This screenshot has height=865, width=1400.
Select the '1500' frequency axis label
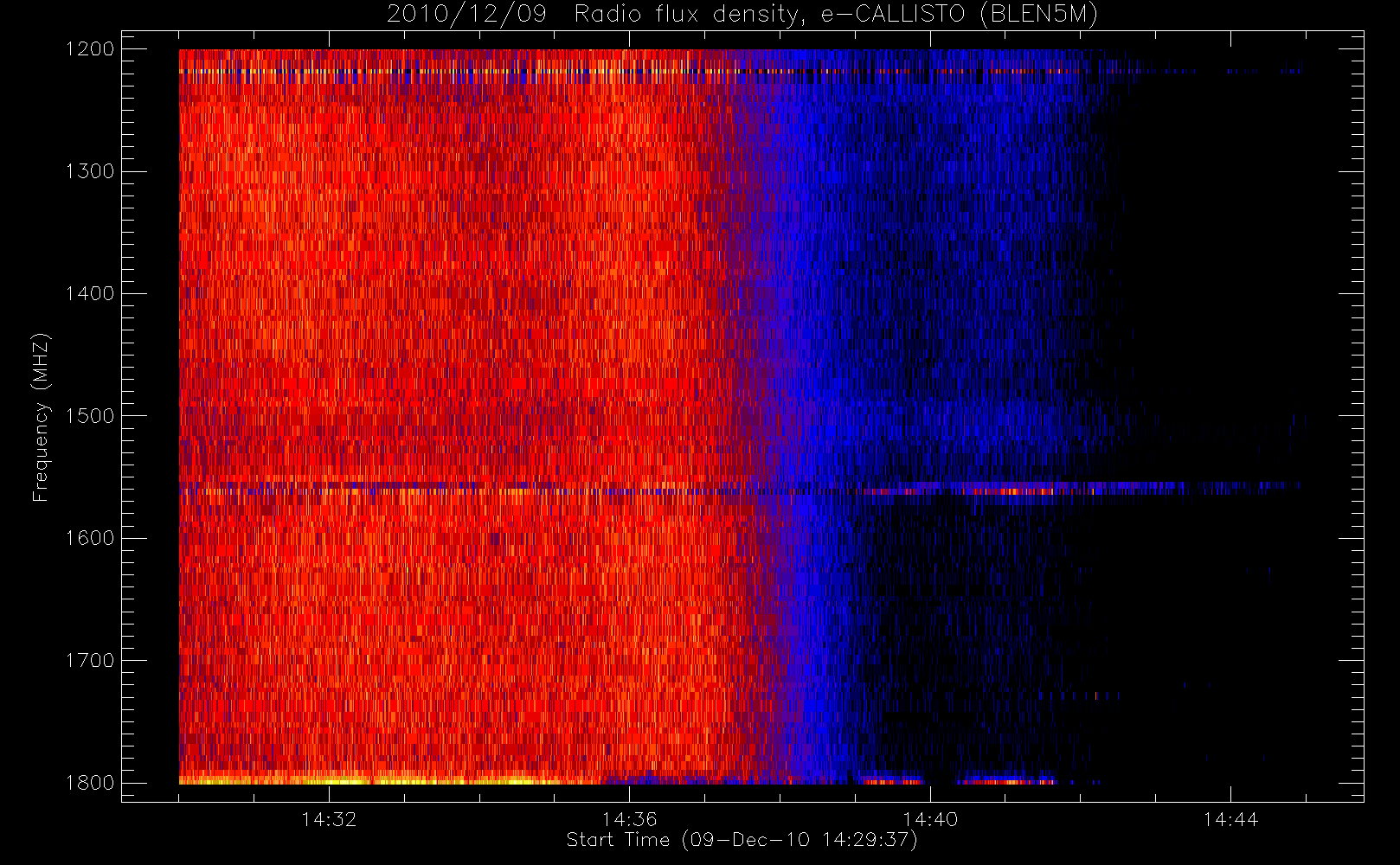90,416
